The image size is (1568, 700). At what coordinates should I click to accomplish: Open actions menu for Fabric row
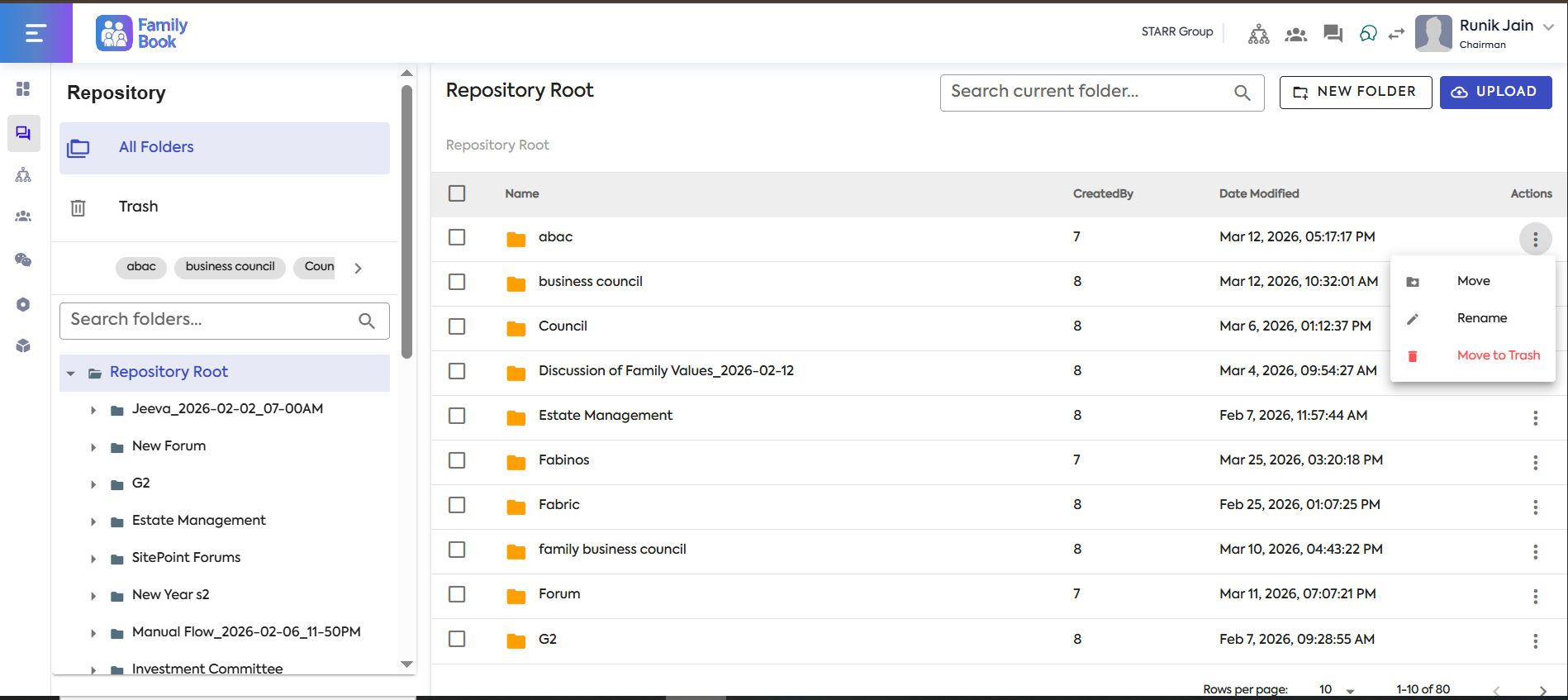point(1536,507)
